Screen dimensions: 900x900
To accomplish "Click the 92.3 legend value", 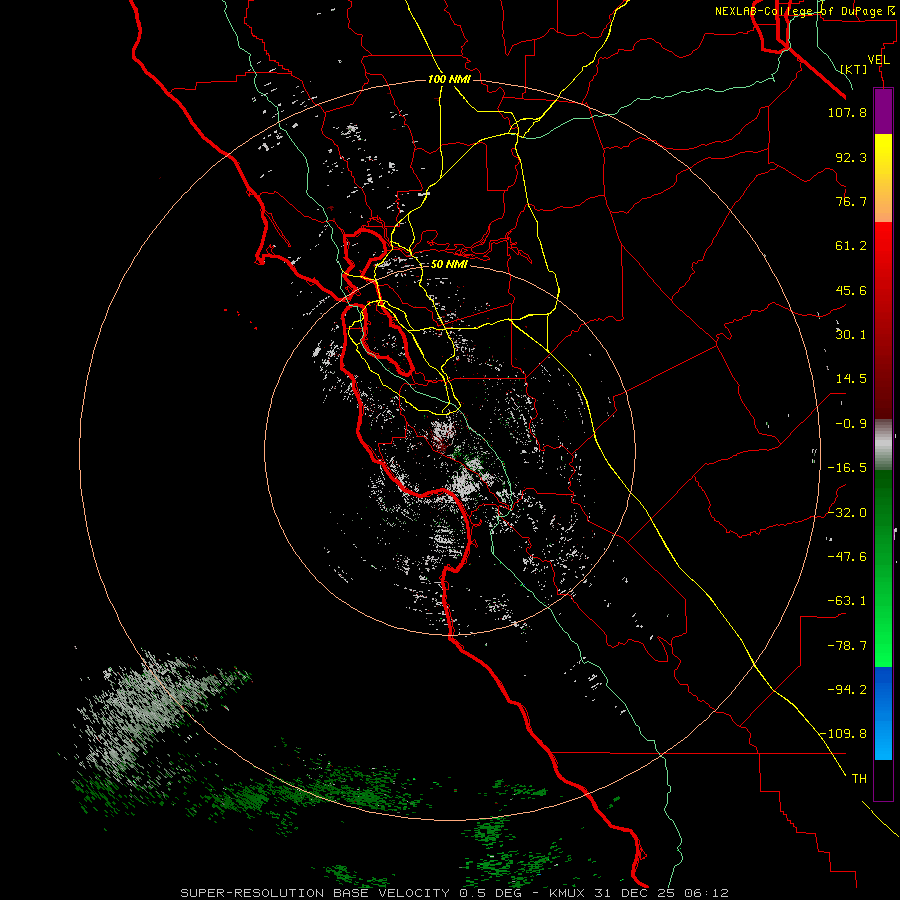I will click(x=851, y=157).
